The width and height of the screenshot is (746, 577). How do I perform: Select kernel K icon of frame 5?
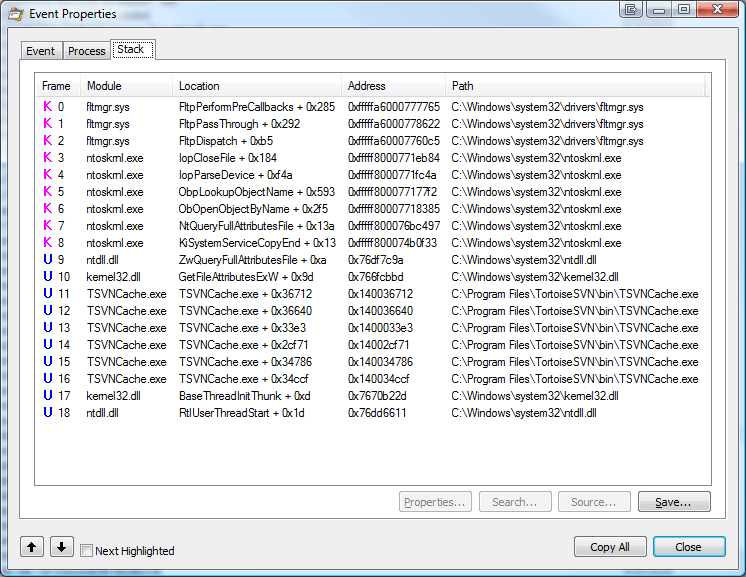(x=48, y=191)
